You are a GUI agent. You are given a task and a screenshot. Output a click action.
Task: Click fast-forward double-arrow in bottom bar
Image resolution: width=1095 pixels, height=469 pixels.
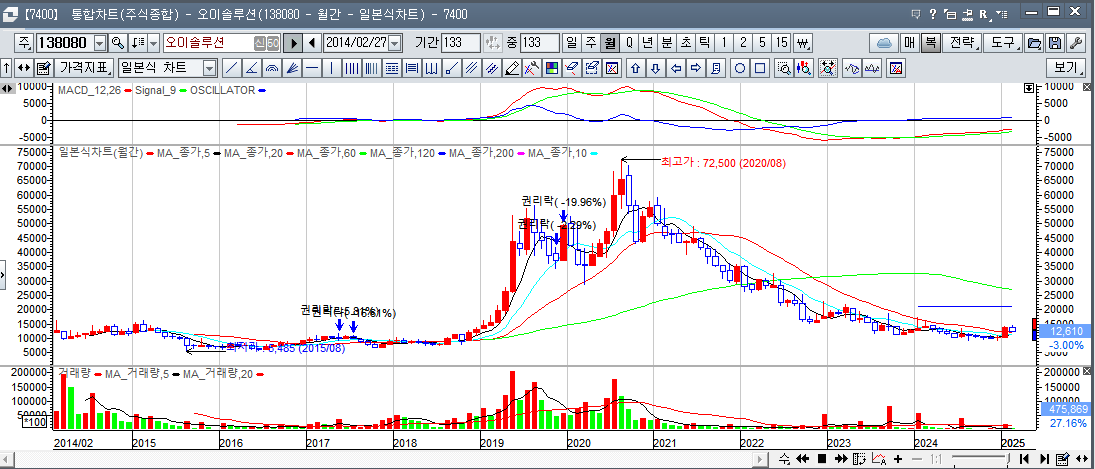pos(842,459)
